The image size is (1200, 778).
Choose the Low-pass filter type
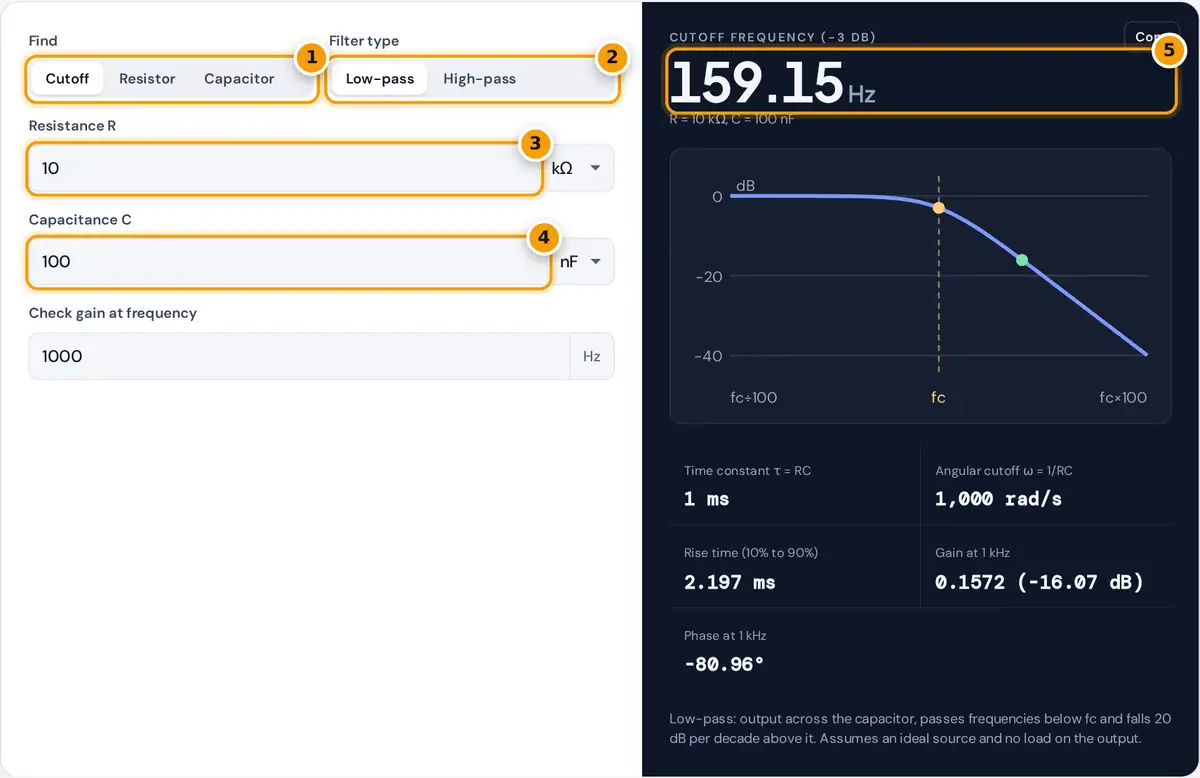click(379, 78)
